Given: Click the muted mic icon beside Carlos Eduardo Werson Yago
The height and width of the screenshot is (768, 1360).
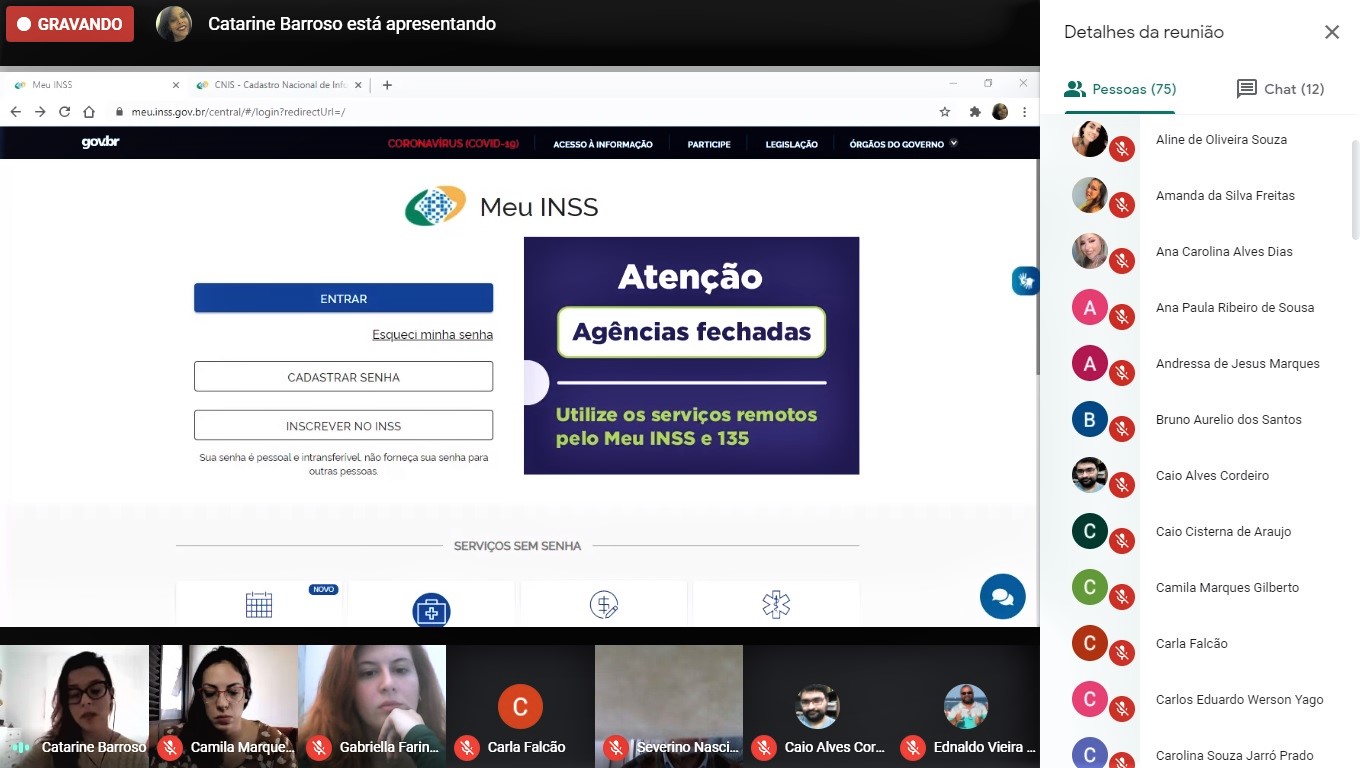Looking at the screenshot, I should coord(1122,709).
